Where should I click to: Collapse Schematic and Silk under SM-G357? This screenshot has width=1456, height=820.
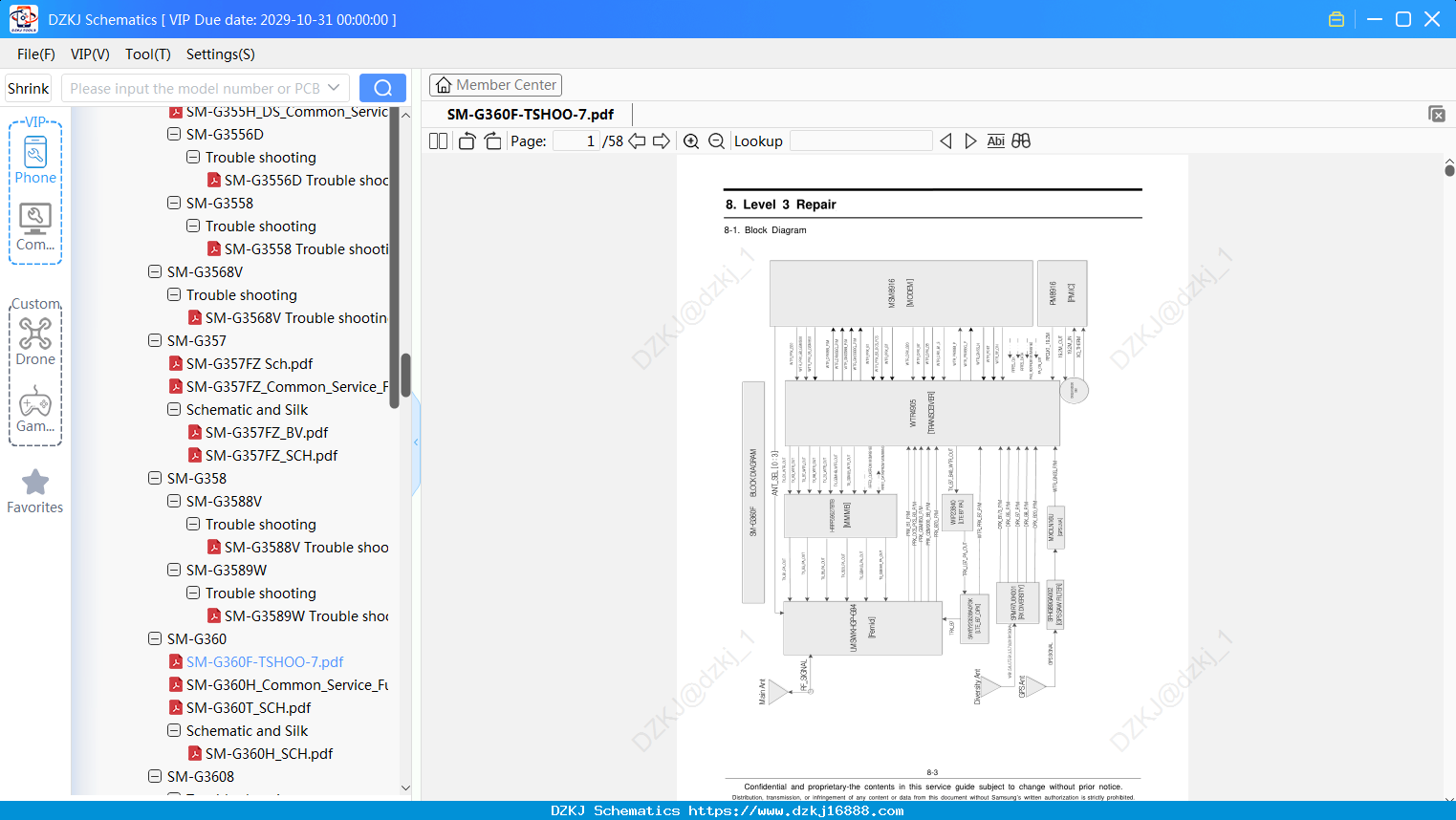coord(174,409)
